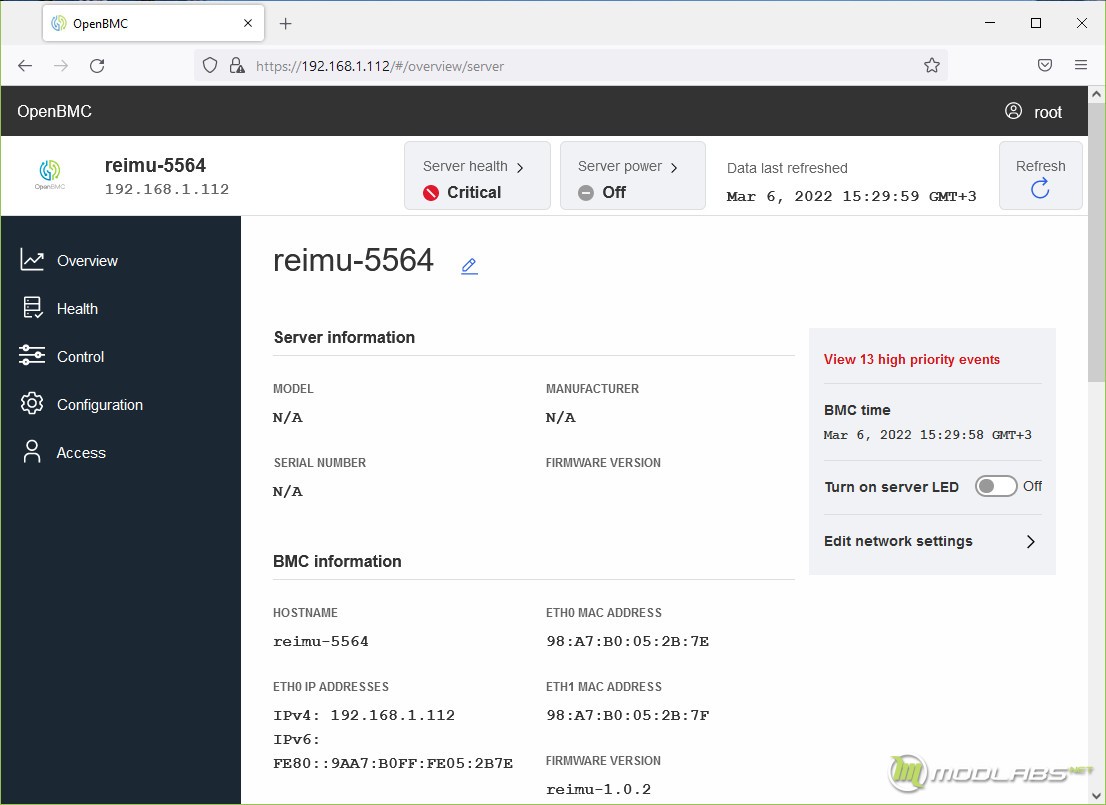Click scrollbar down arrow
The height and width of the screenshot is (805, 1106).
click(1096, 797)
